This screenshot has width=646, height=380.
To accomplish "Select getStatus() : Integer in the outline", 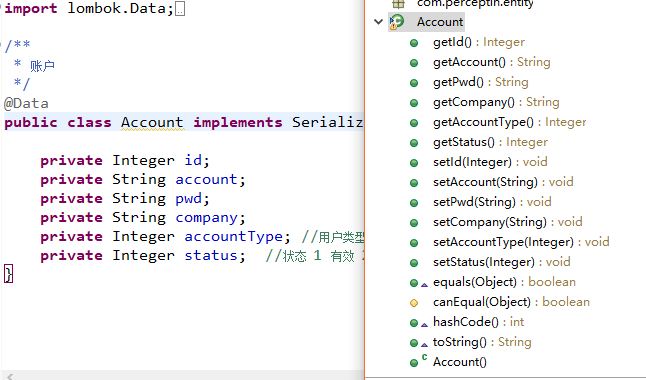I will coord(490,142).
